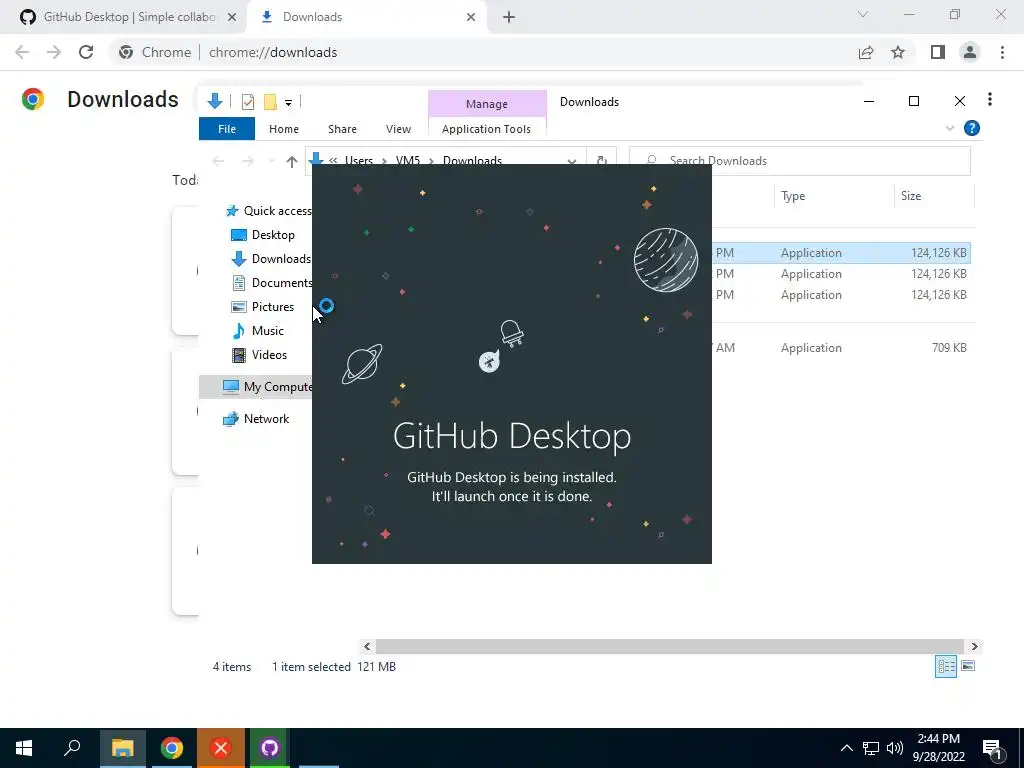This screenshot has width=1024, height=768.
Task: Open Quick access in navigation pane
Action: 268,211
